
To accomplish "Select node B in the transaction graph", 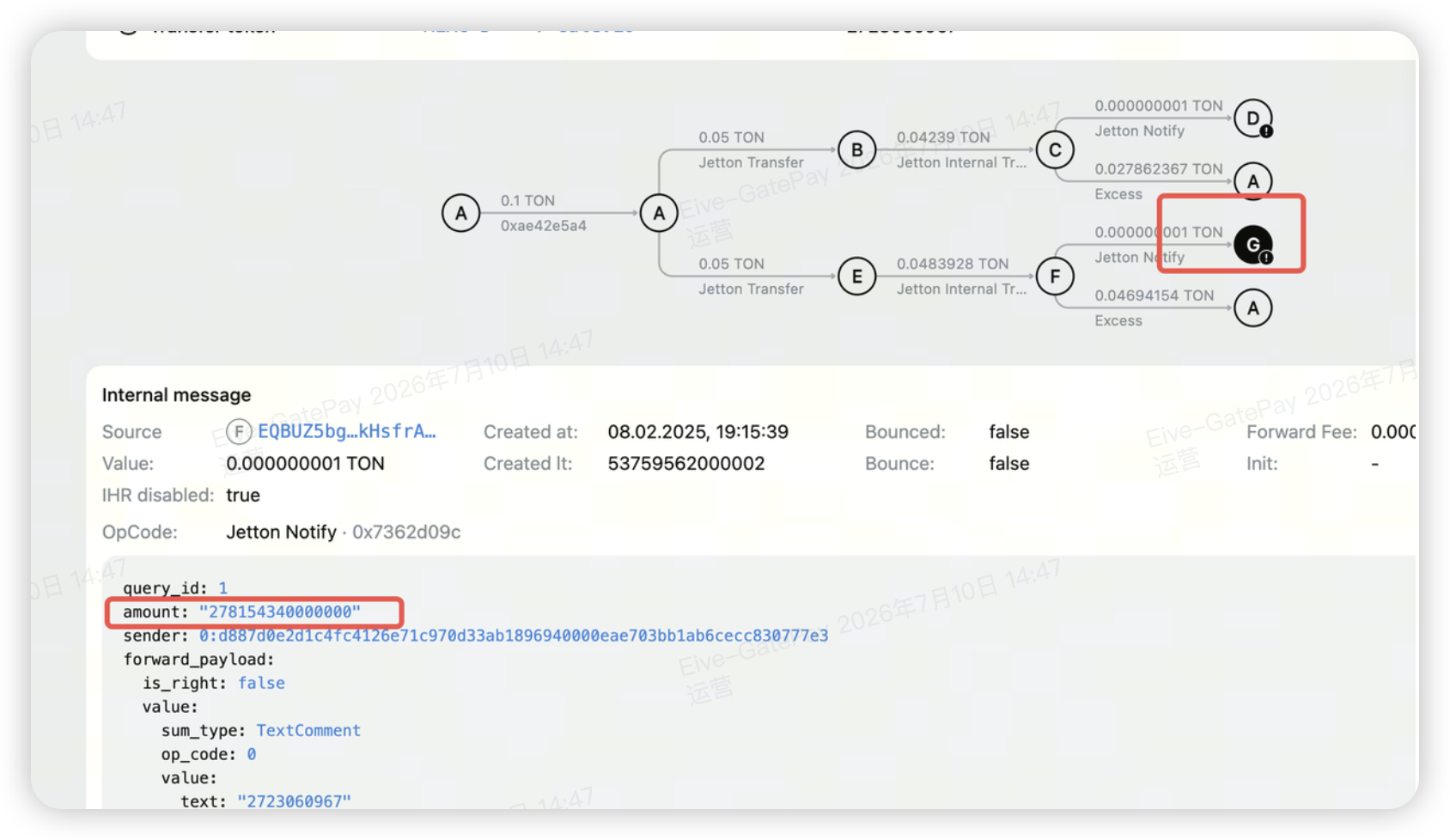I will pos(856,149).
